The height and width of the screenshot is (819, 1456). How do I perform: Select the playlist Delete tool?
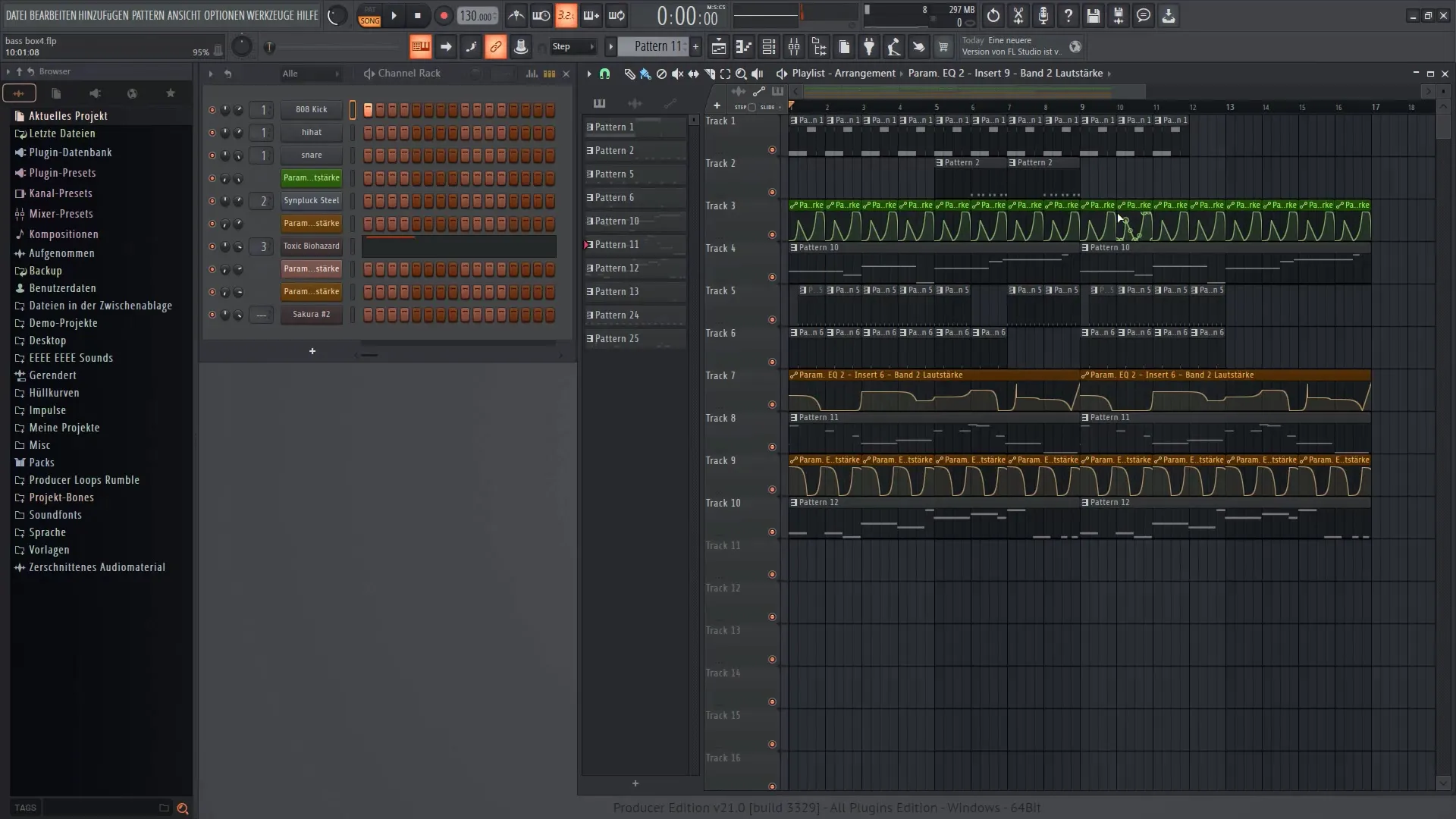point(661,74)
